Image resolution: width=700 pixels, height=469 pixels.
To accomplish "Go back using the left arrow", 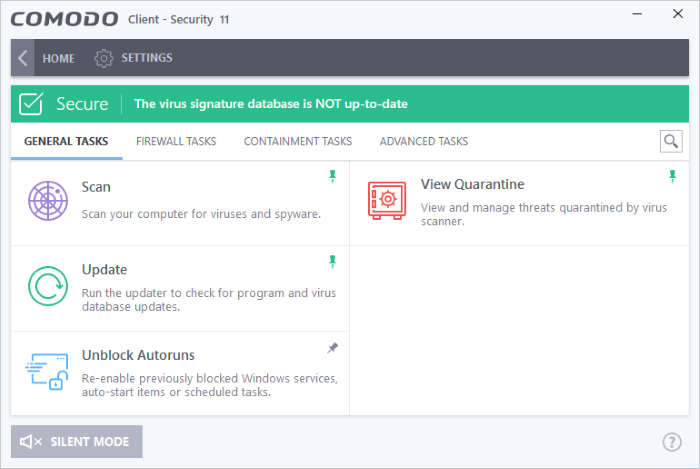I will 23,58.
